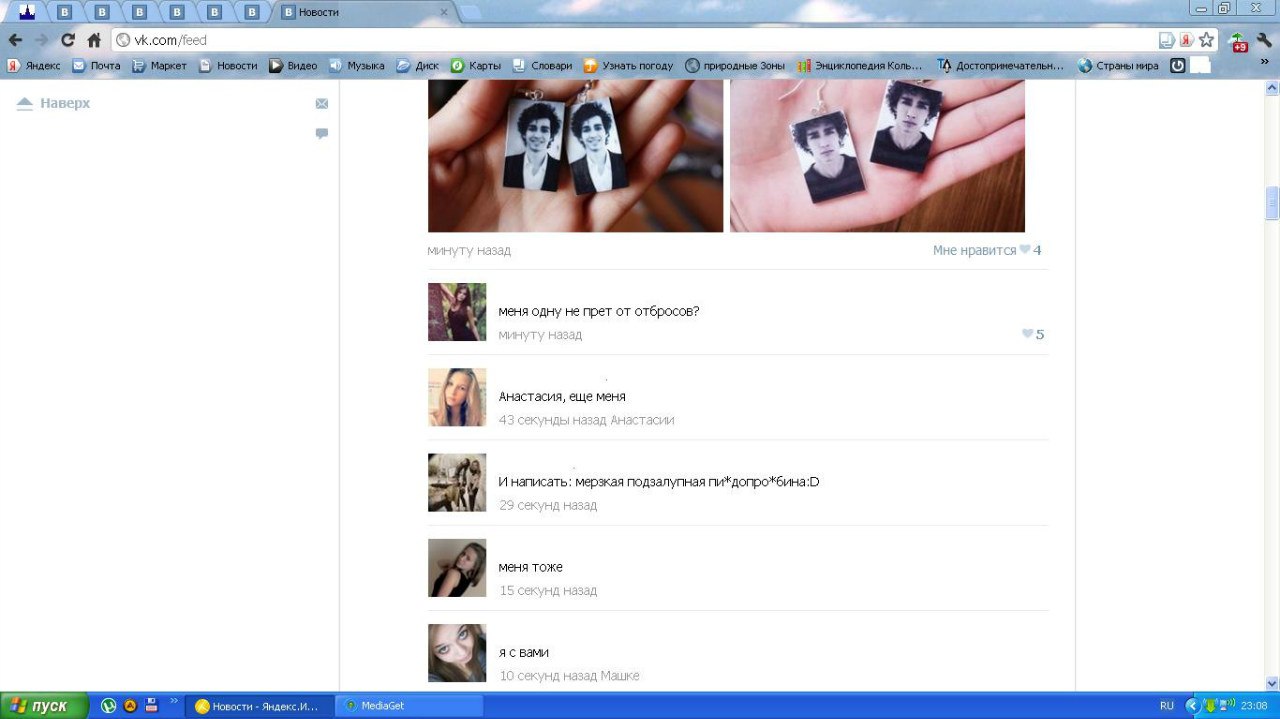The width and height of the screenshot is (1280, 719).
Task: Open the Страны мира bookmark
Action: pos(1119,66)
